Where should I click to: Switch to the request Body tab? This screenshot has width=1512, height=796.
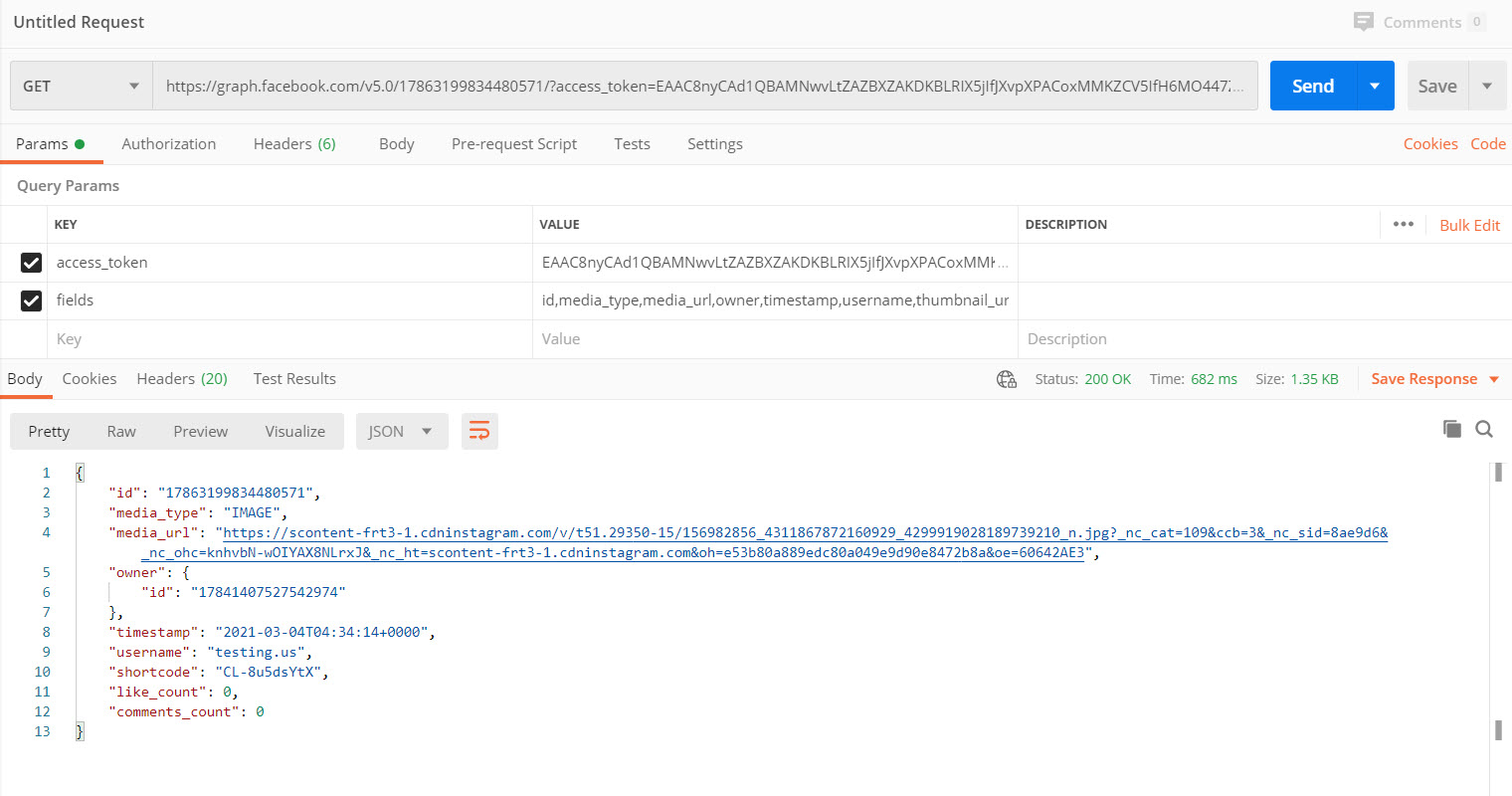pos(396,144)
